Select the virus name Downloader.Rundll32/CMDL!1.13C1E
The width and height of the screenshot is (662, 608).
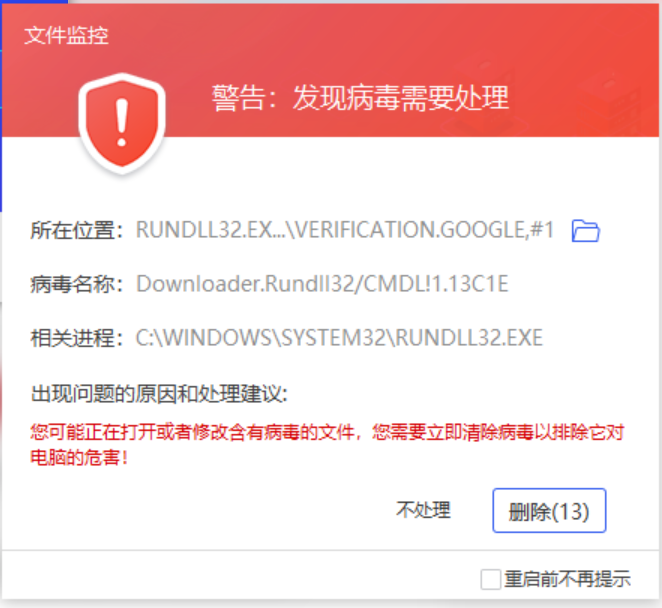pos(322,284)
